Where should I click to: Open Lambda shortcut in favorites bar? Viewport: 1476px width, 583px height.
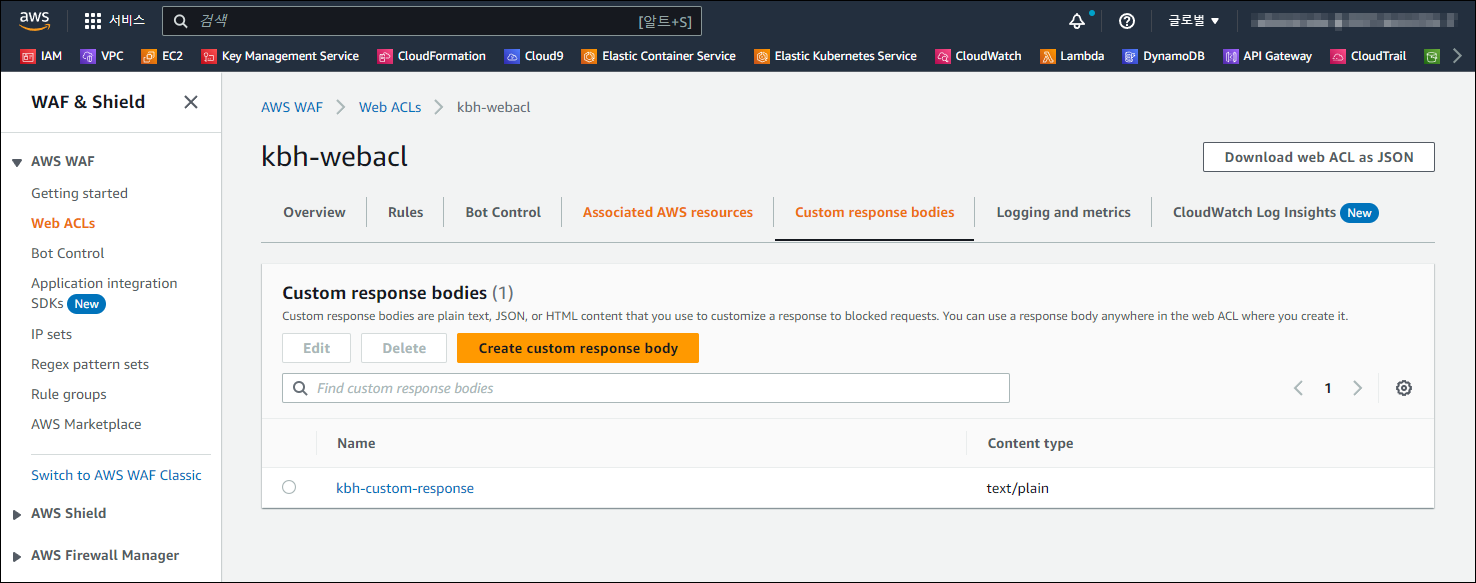pyautogui.click(x=1072, y=56)
